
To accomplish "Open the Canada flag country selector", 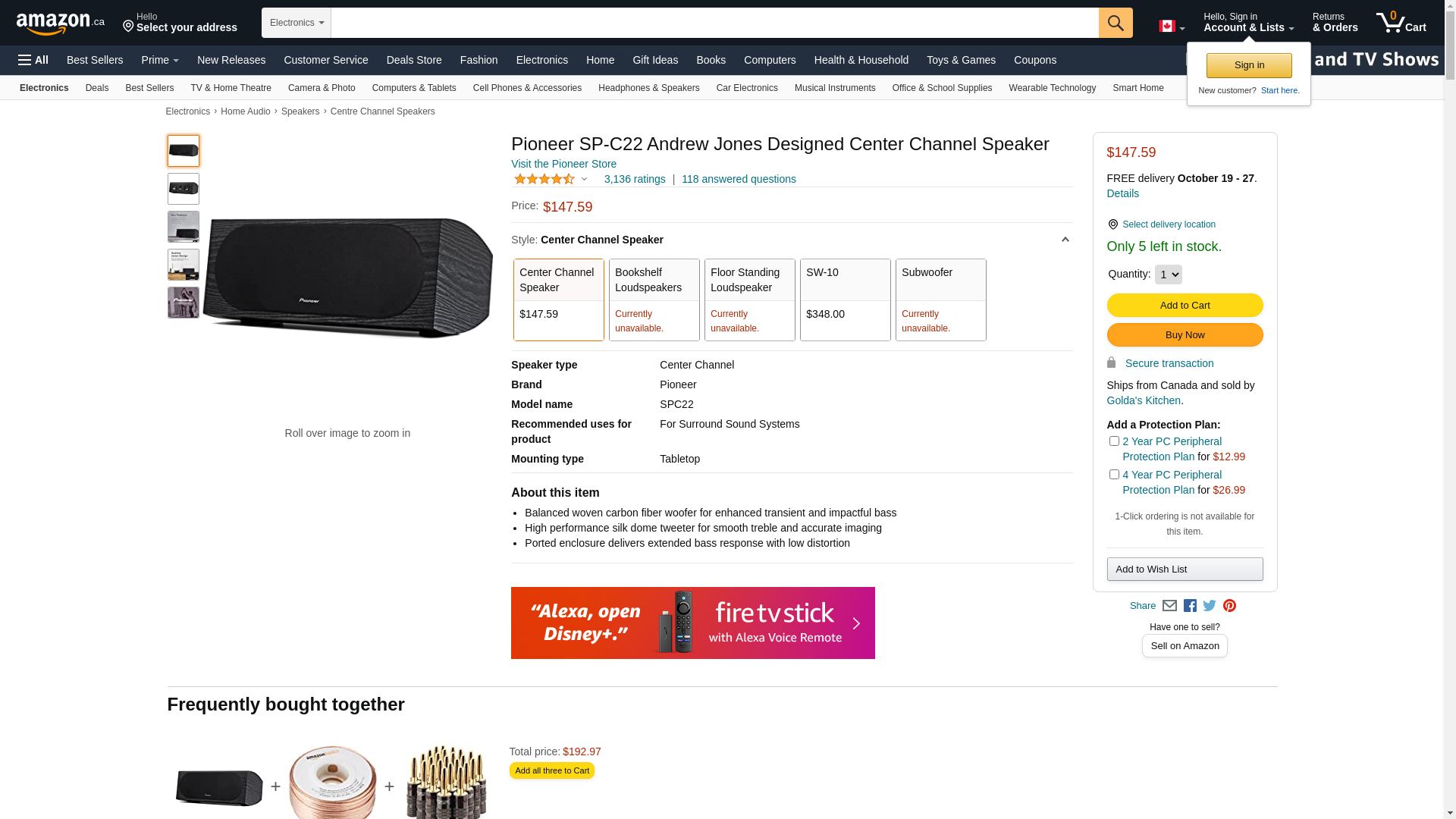I will coord(1172,27).
